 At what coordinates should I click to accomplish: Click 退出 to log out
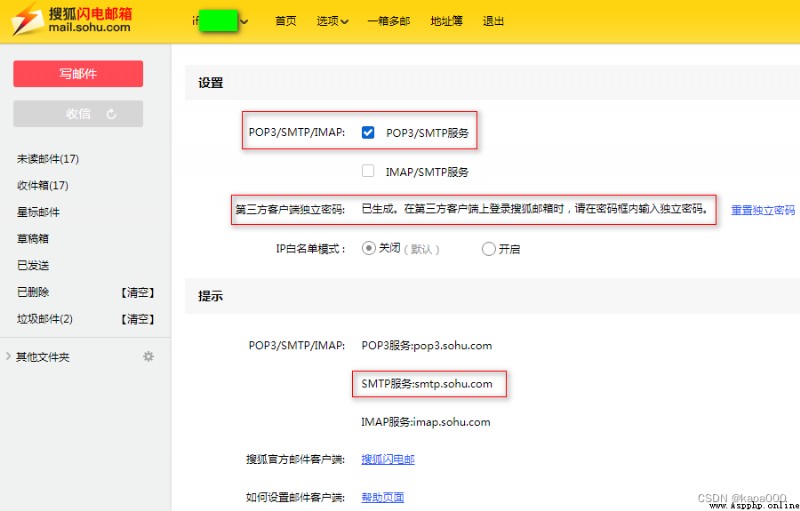(493, 21)
